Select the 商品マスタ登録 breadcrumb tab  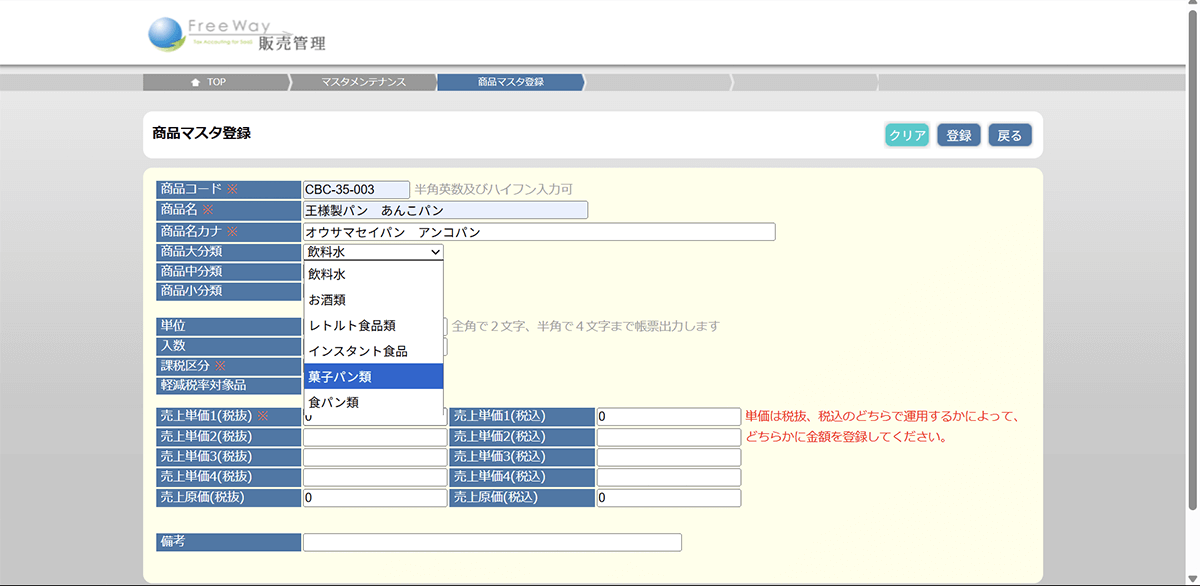tap(510, 82)
